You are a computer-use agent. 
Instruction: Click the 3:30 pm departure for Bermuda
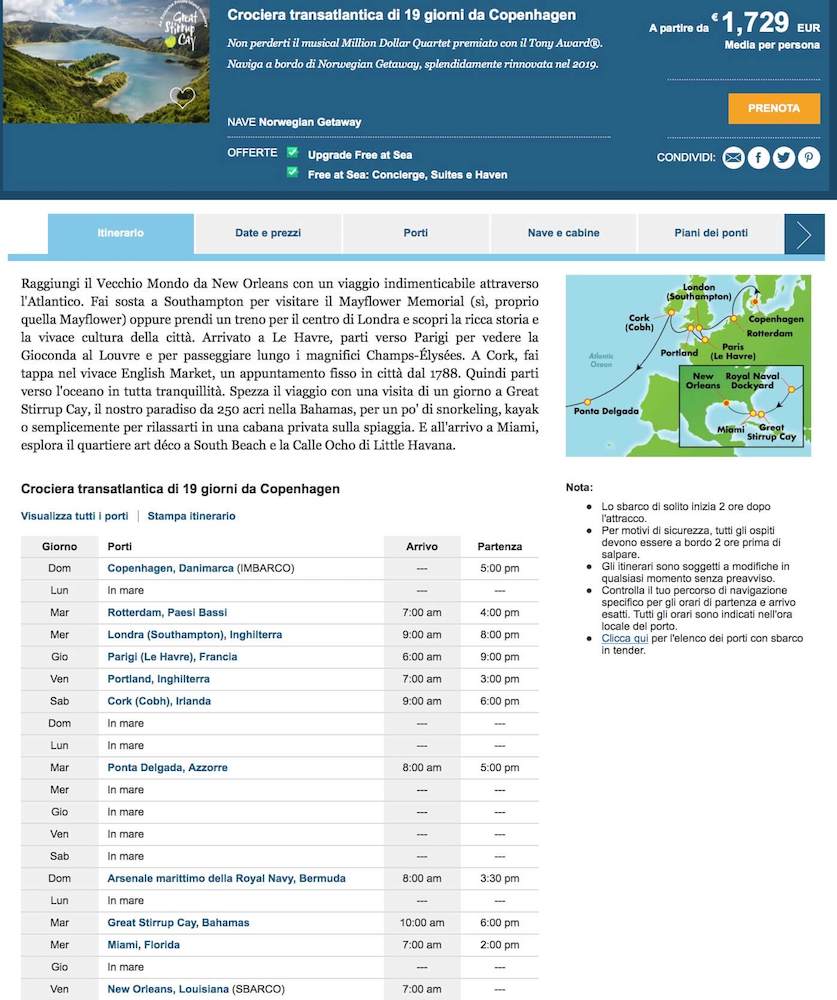pos(500,878)
